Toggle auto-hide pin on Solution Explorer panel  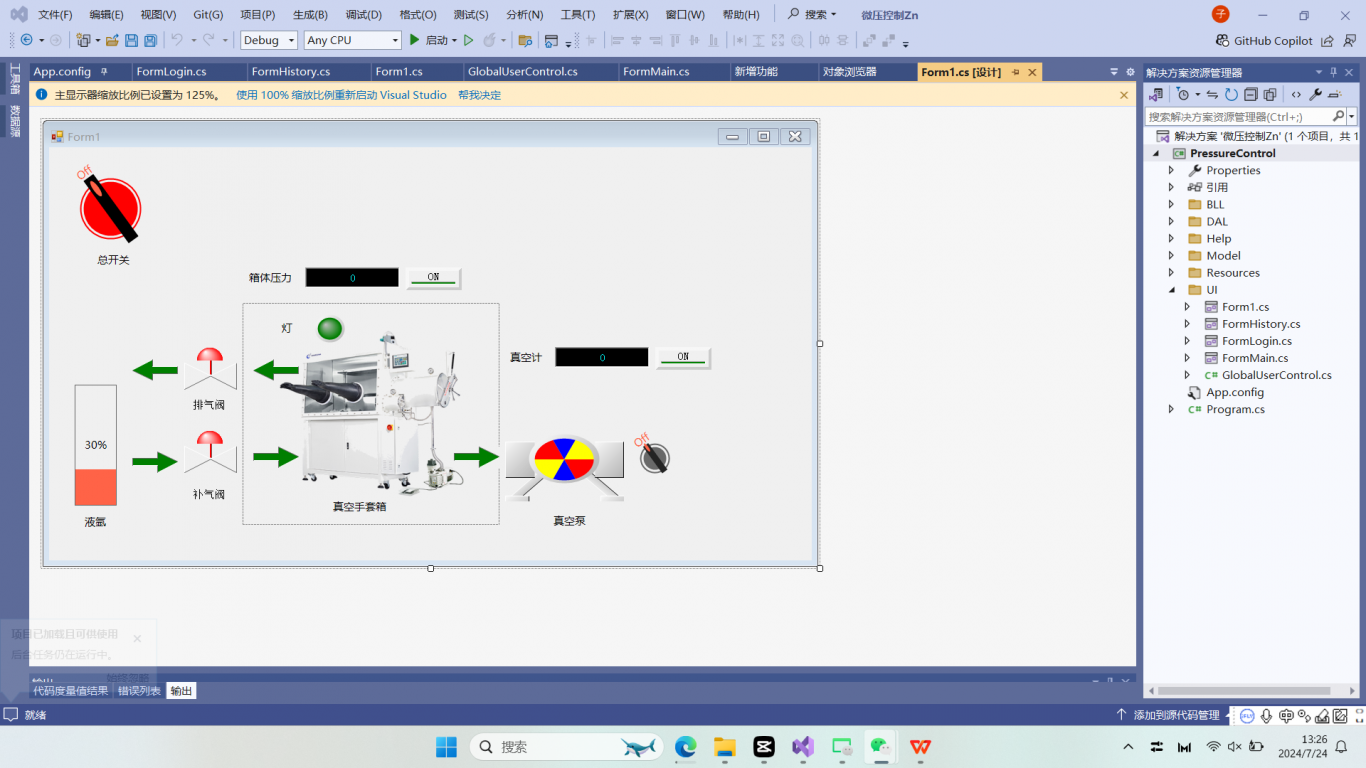point(1333,72)
